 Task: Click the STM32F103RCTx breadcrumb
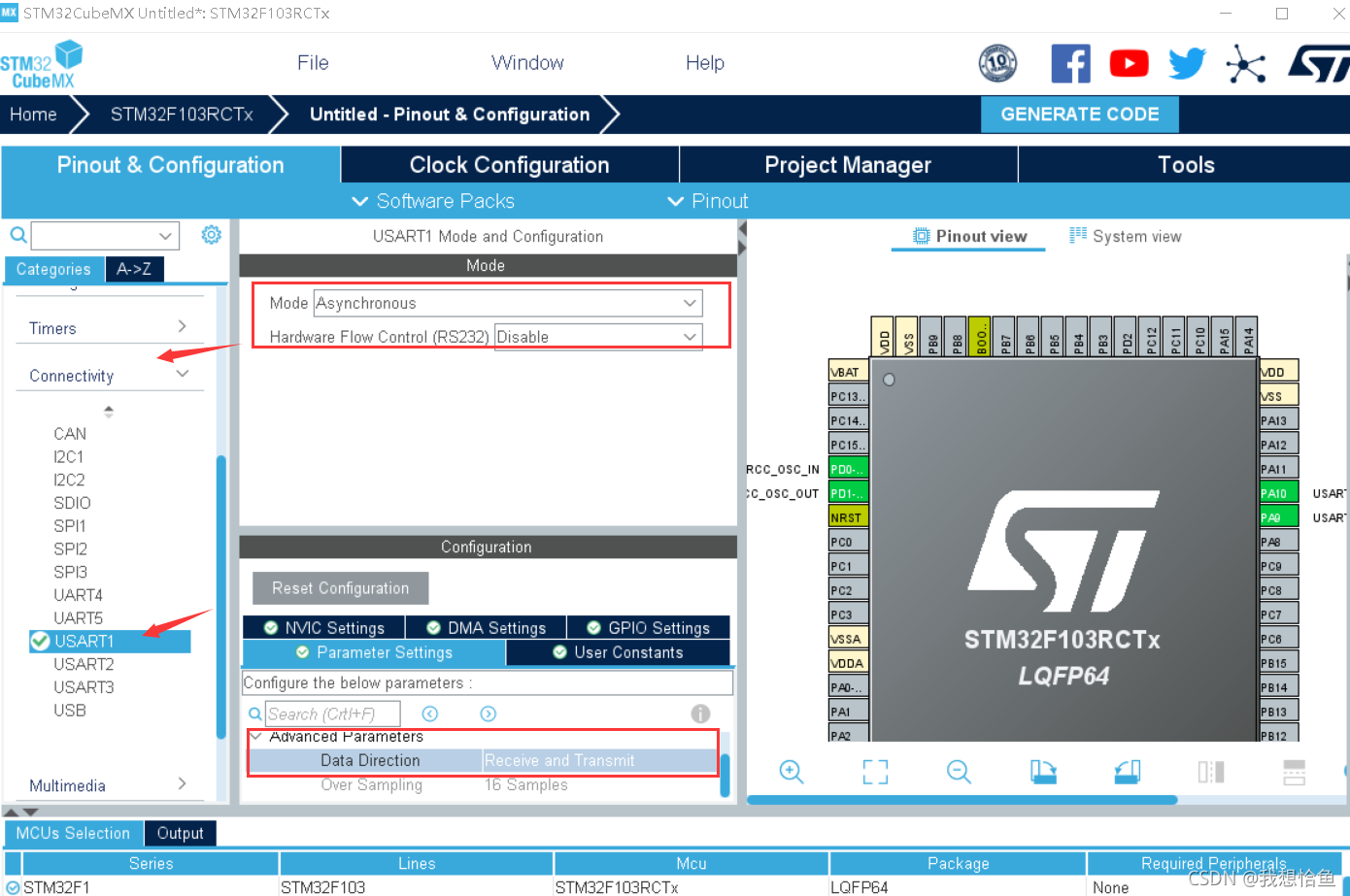pyautogui.click(x=182, y=115)
